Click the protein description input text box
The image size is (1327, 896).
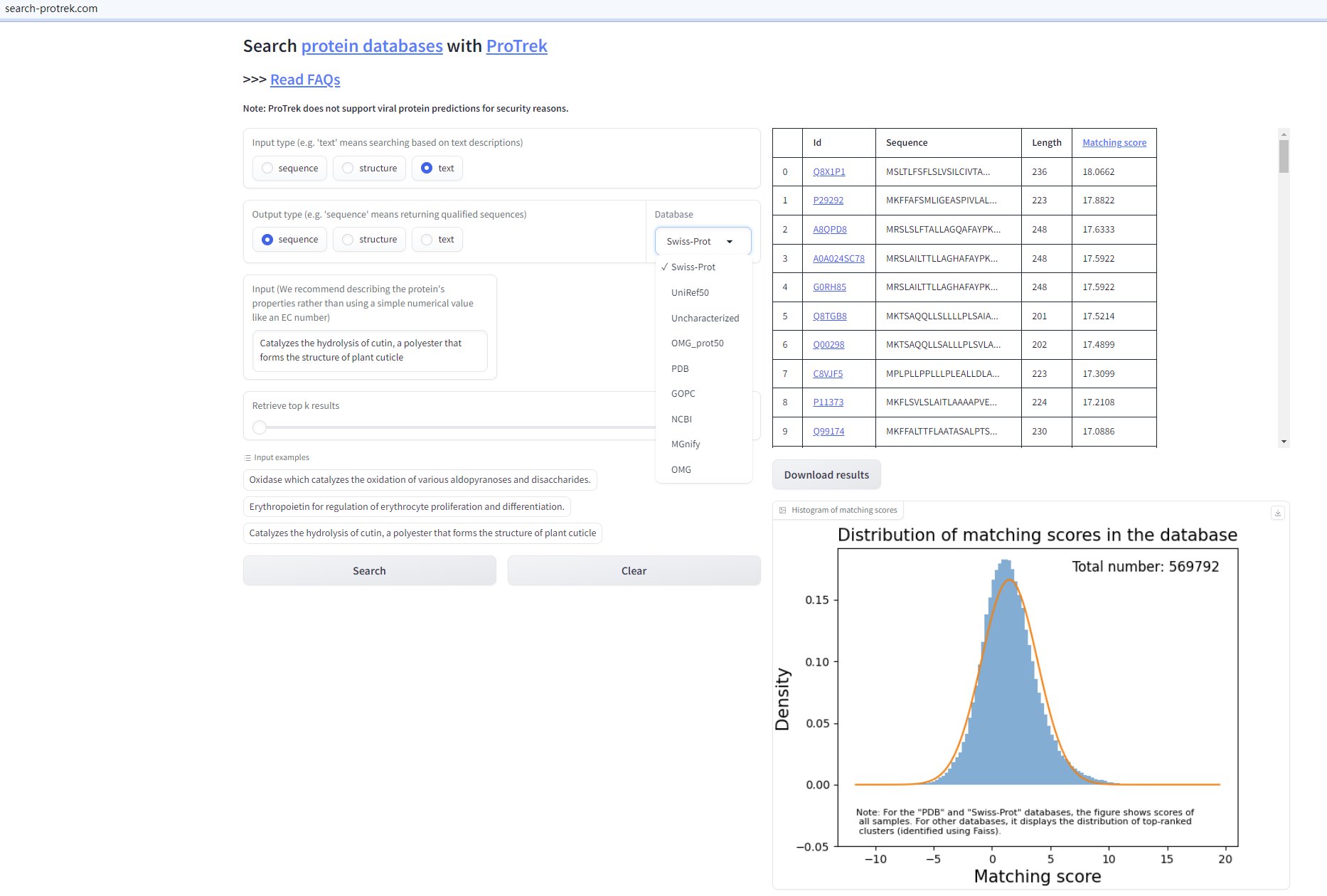click(x=370, y=351)
